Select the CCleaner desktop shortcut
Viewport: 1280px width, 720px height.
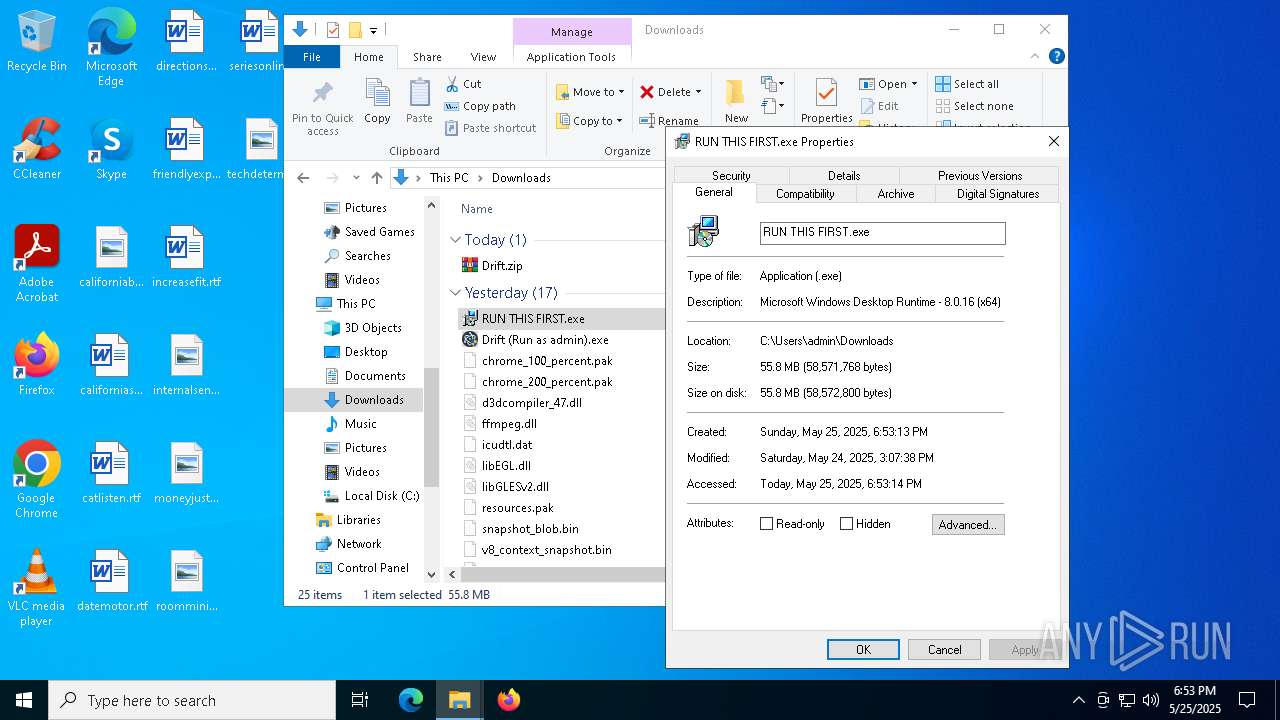click(x=37, y=149)
